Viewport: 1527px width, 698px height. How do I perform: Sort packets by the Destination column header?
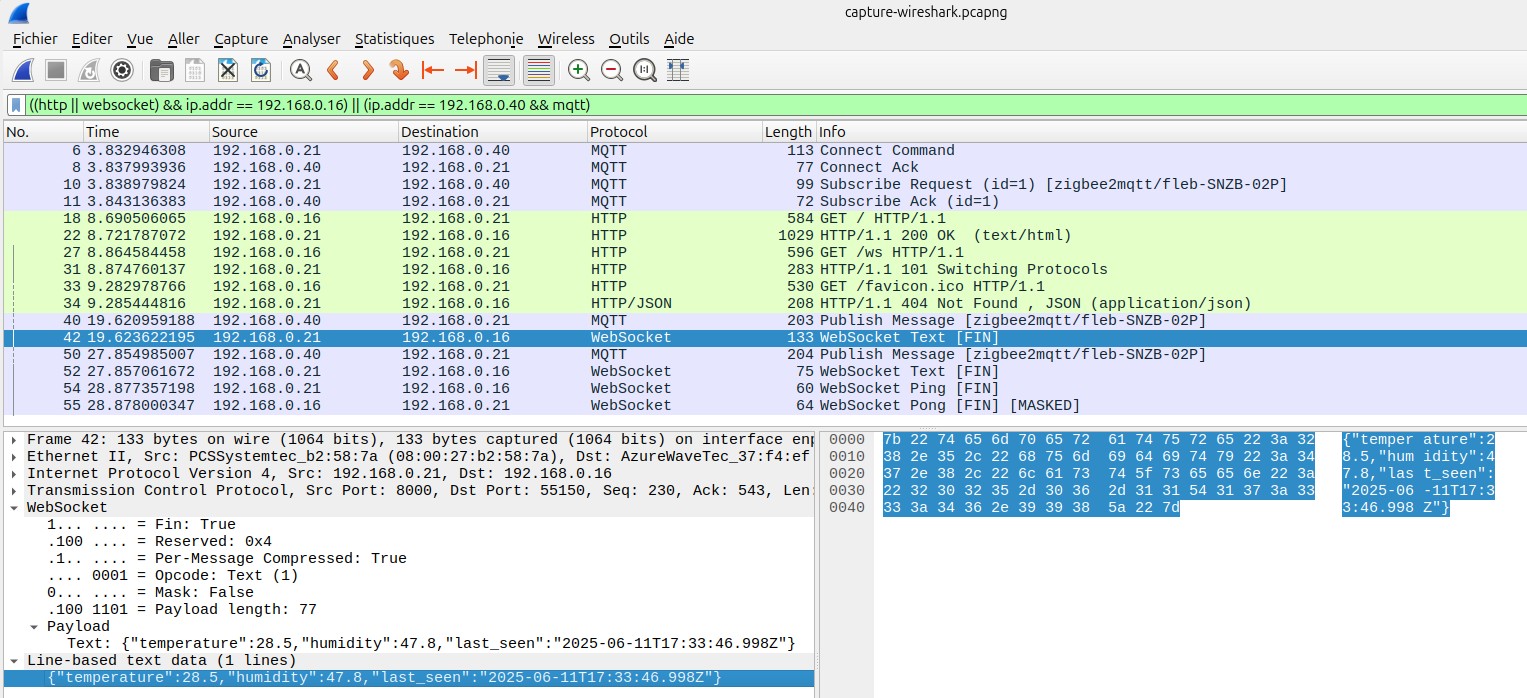coord(493,132)
